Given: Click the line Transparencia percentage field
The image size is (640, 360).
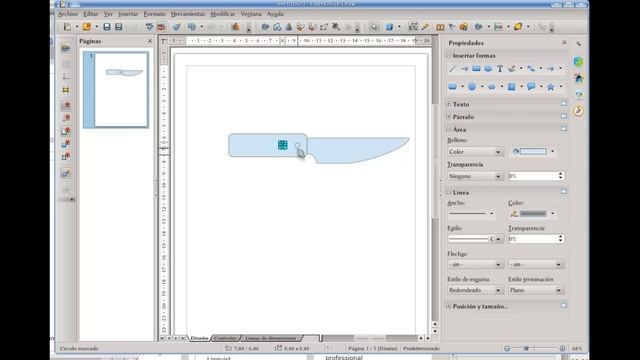Looking at the screenshot, I should point(536,239).
